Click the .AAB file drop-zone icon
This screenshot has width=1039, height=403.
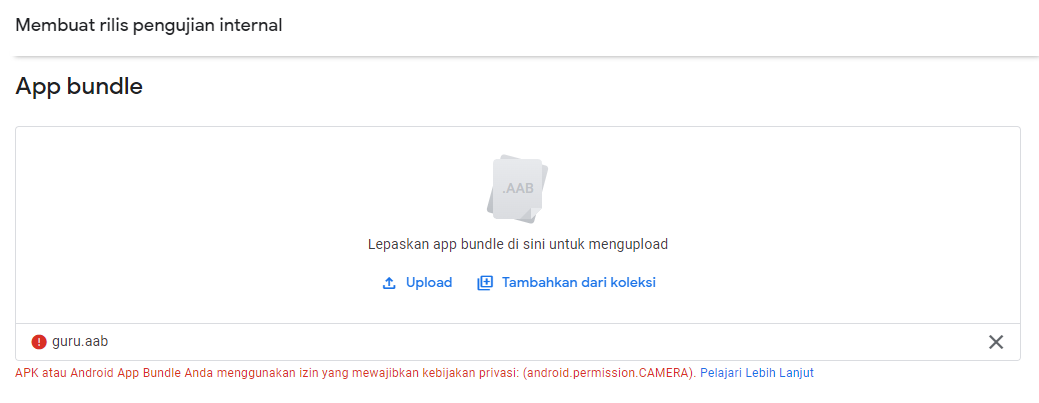click(518, 190)
